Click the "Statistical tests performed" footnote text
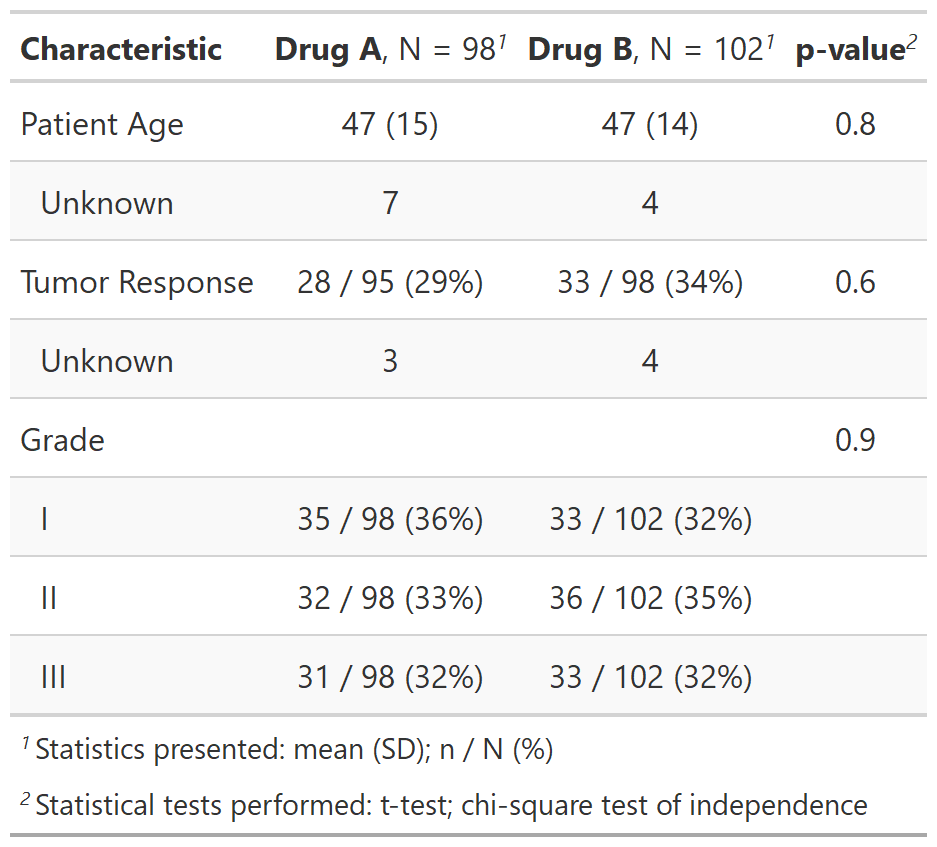The height and width of the screenshot is (847, 937). (x=450, y=805)
